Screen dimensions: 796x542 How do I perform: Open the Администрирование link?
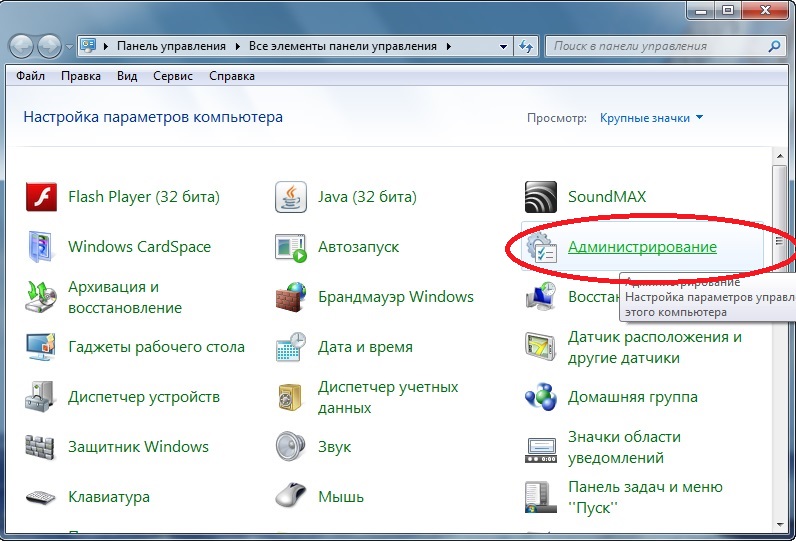coord(642,247)
